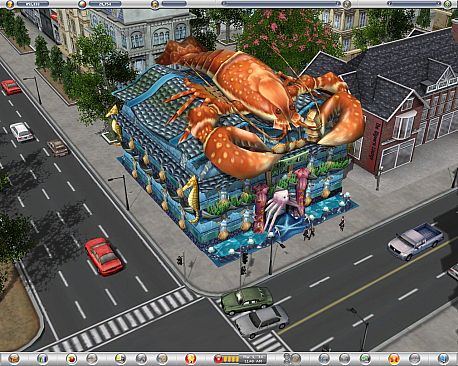Adjust the yellow game speed bars
The width and height of the screenshot is (458, 366).
click(231, 359)
